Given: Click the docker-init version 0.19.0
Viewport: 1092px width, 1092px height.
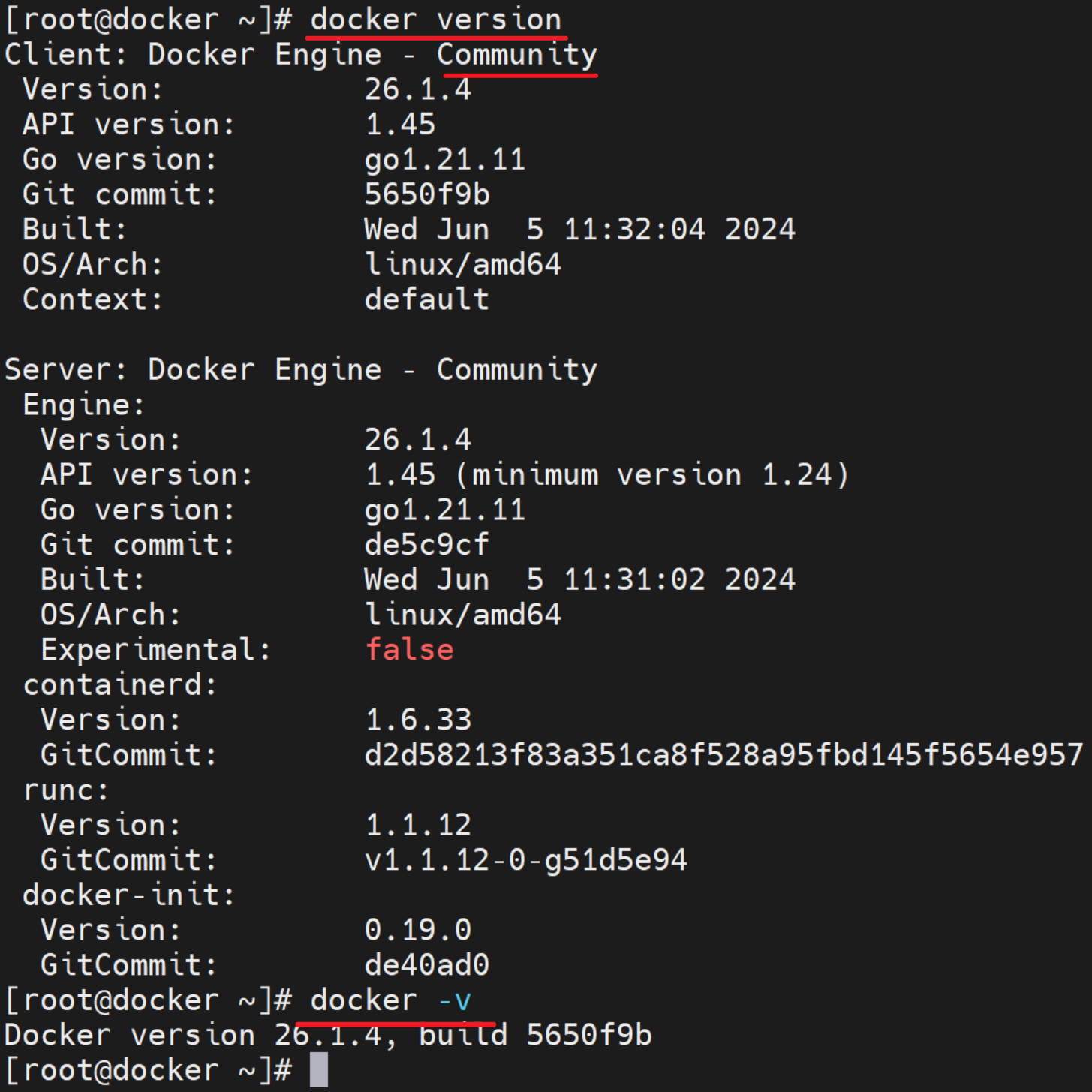Looking at the screenshot, I should (417, 930).
